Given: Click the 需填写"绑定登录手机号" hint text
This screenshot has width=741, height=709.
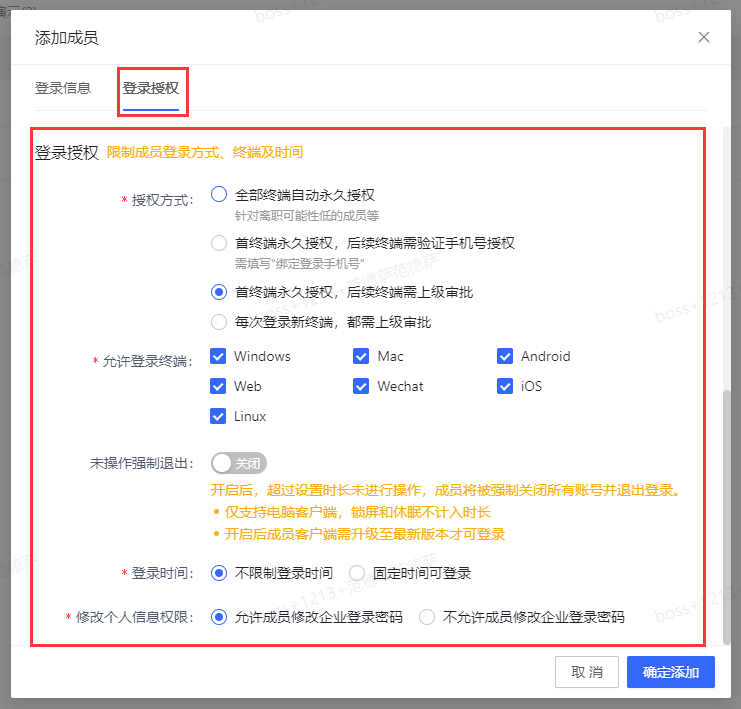Looking at the screenshot, I should [300, 264].
